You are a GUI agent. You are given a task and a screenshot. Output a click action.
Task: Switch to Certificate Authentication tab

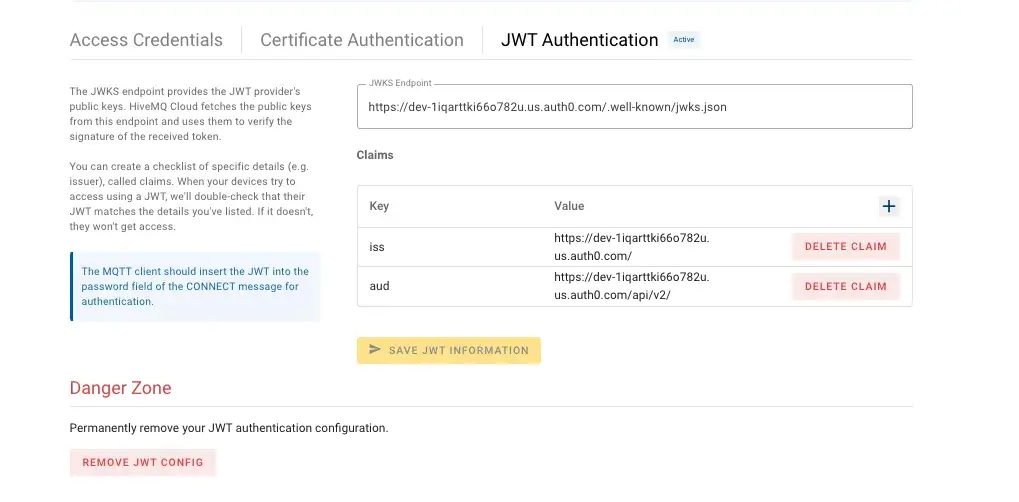(362, 40)
